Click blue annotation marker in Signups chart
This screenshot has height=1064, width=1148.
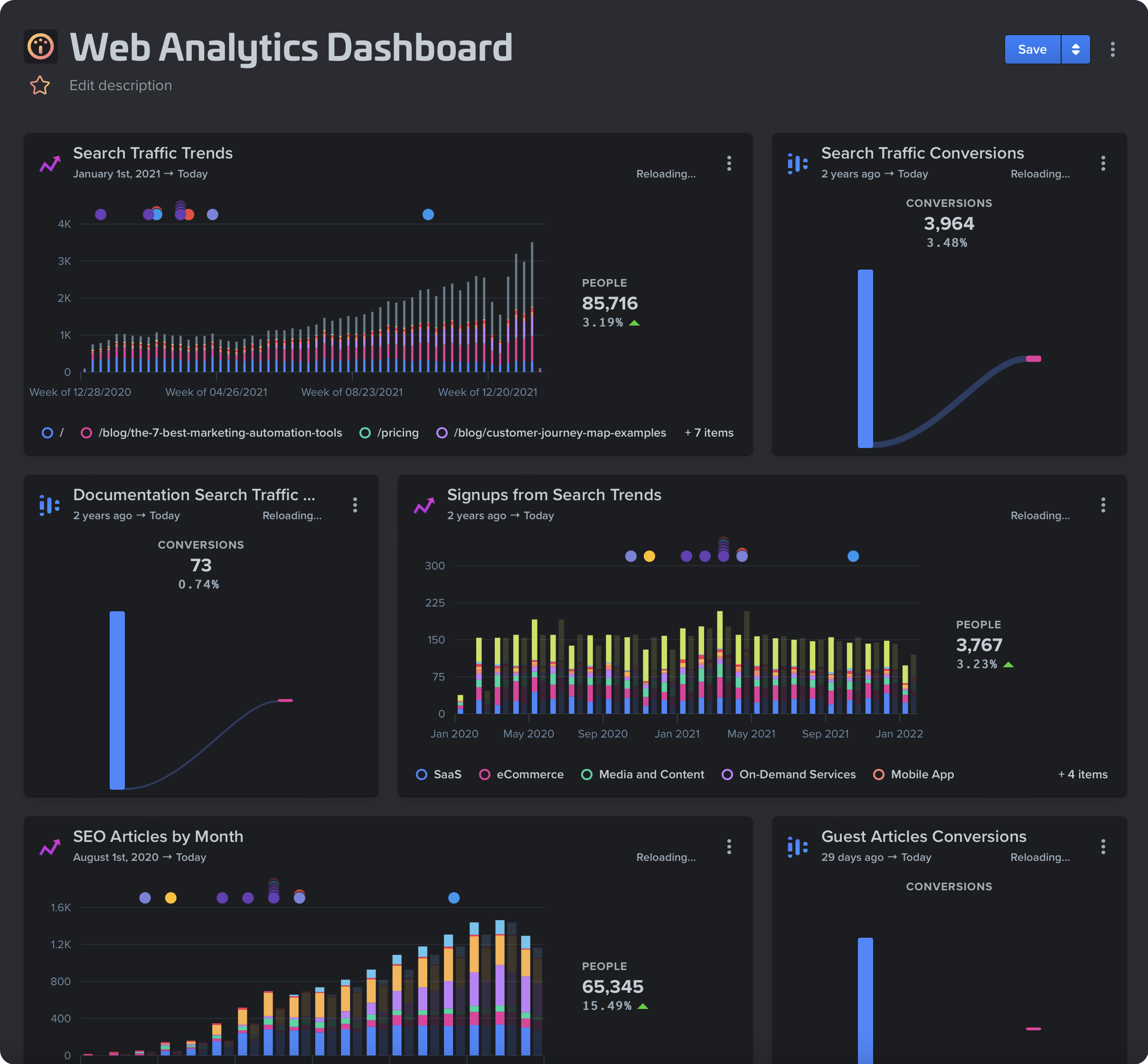pos(853,556)
